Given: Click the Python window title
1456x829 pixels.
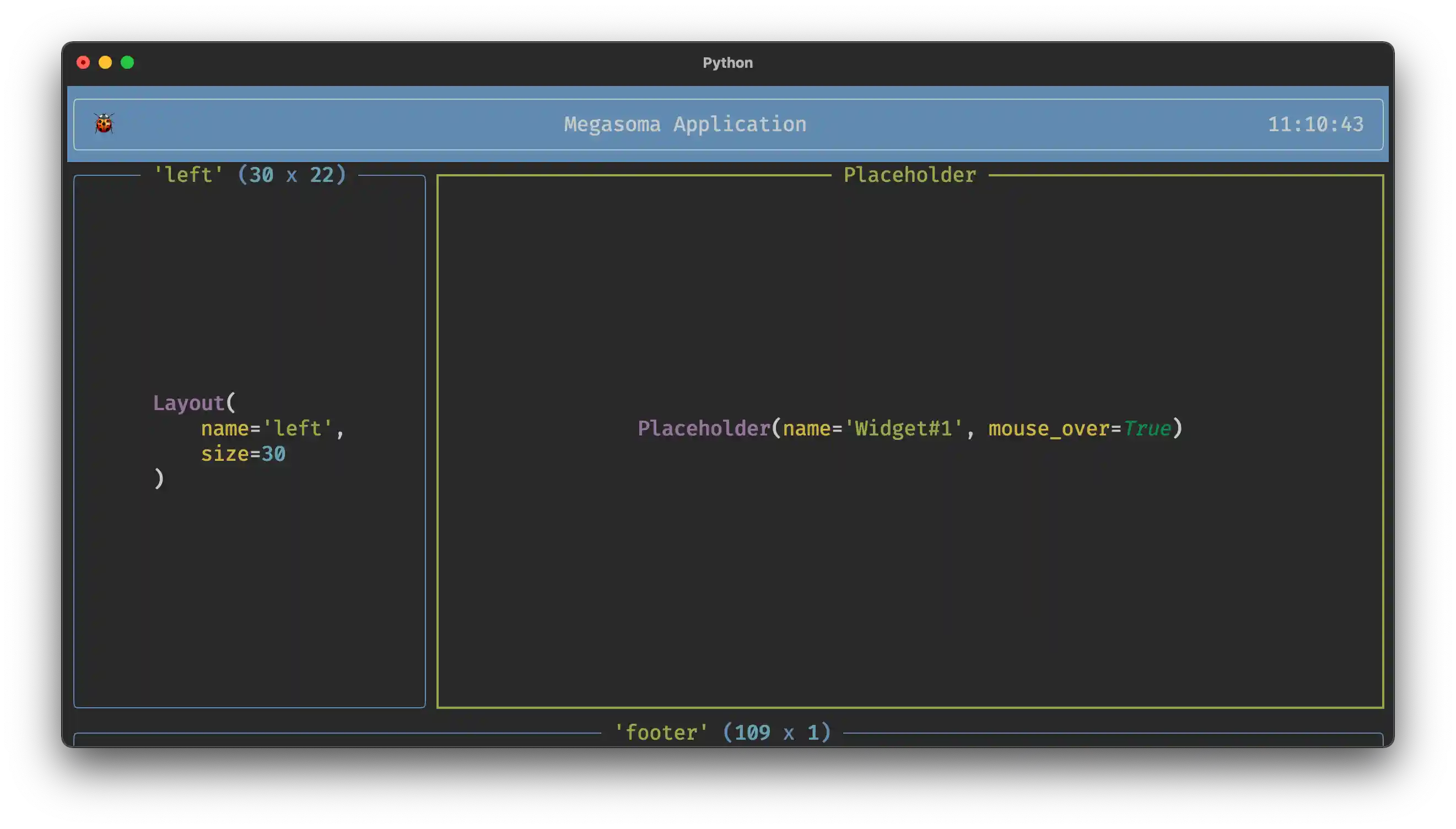Looking at the screenshot, I should pos(728,63).
